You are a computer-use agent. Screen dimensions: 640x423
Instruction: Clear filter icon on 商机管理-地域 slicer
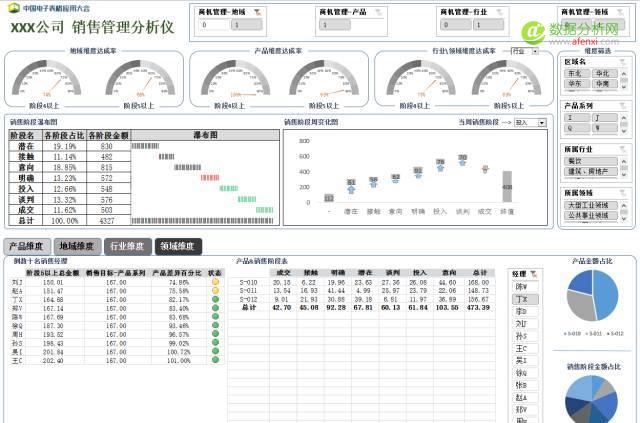[258, 12]
